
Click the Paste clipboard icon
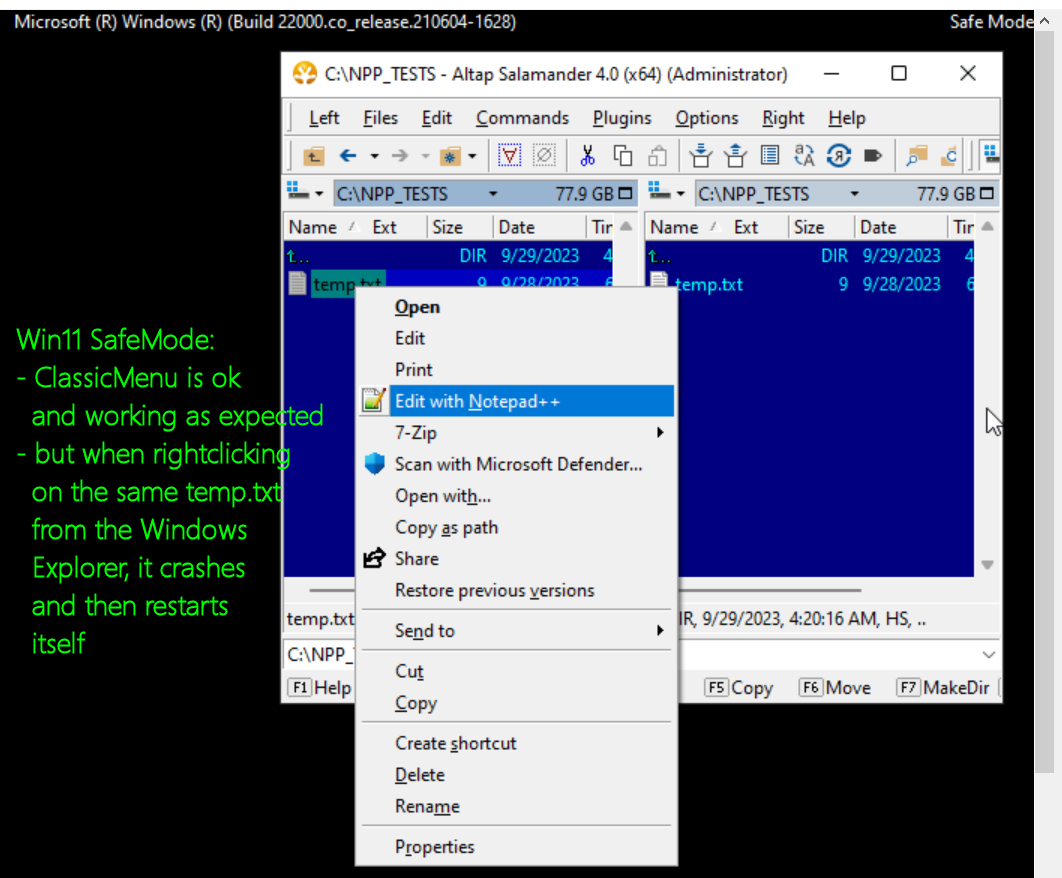pyautogui.click(x=657, y=156)
